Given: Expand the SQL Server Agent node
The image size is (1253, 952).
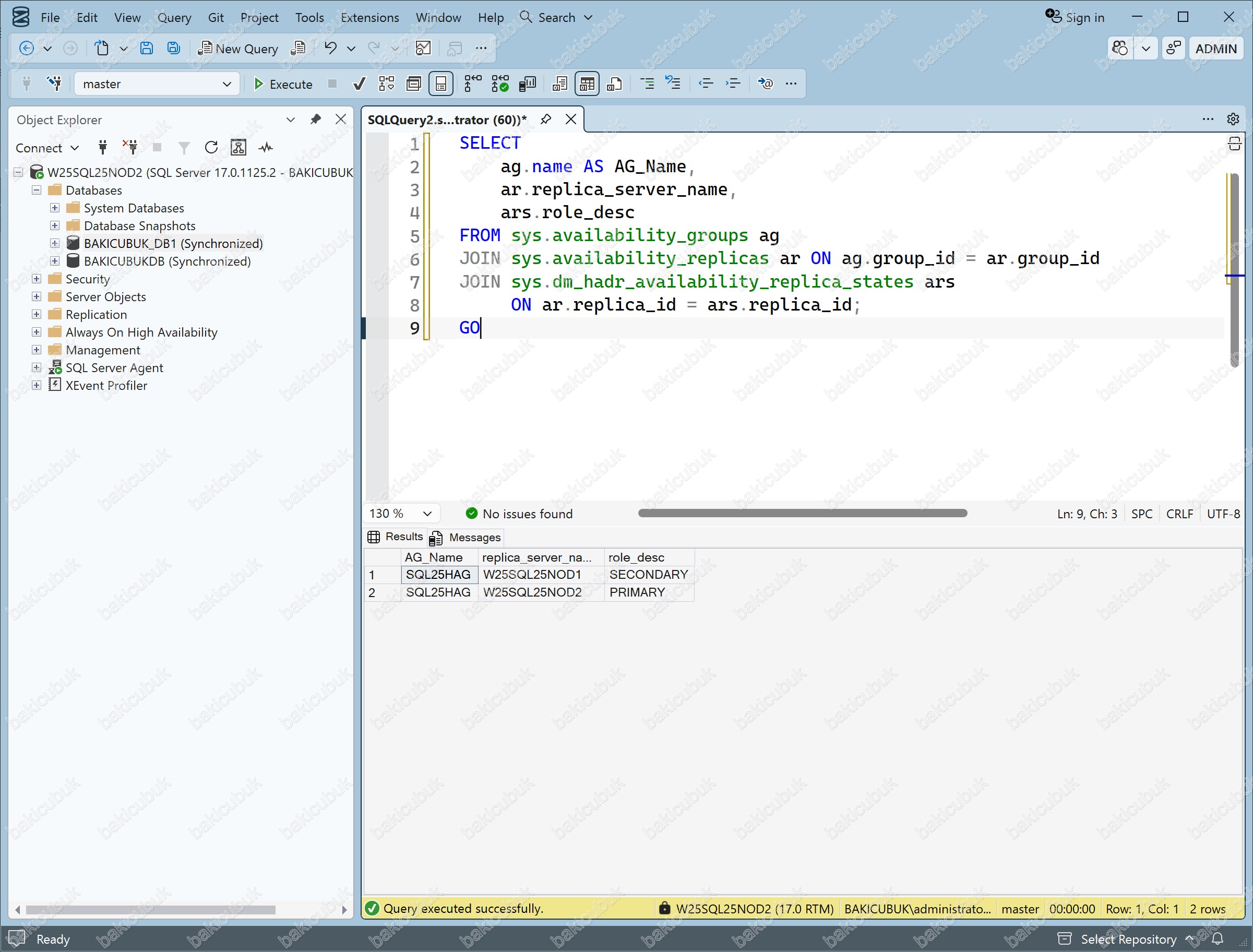Looking at the screenshot, I should (37, 367).
